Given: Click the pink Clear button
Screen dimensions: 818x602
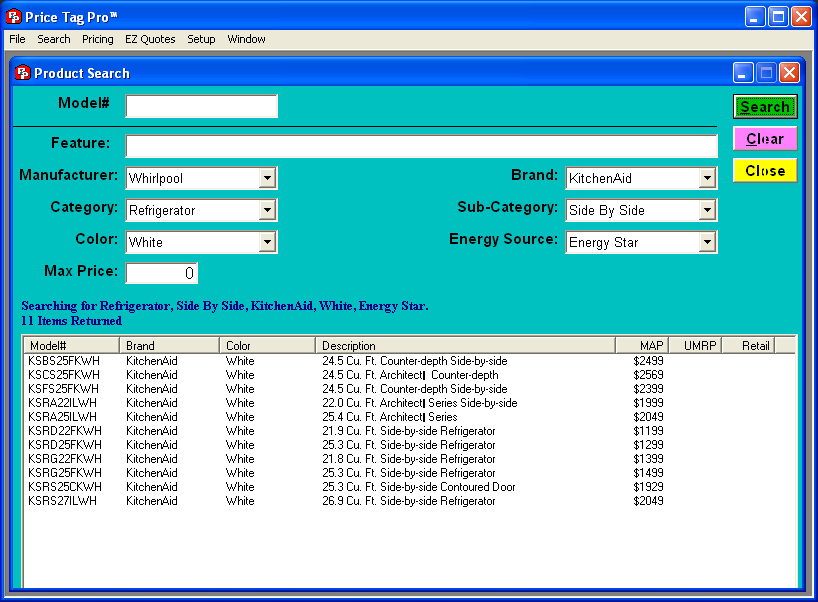Looking at the screenshot, I should tap(765, 139).
